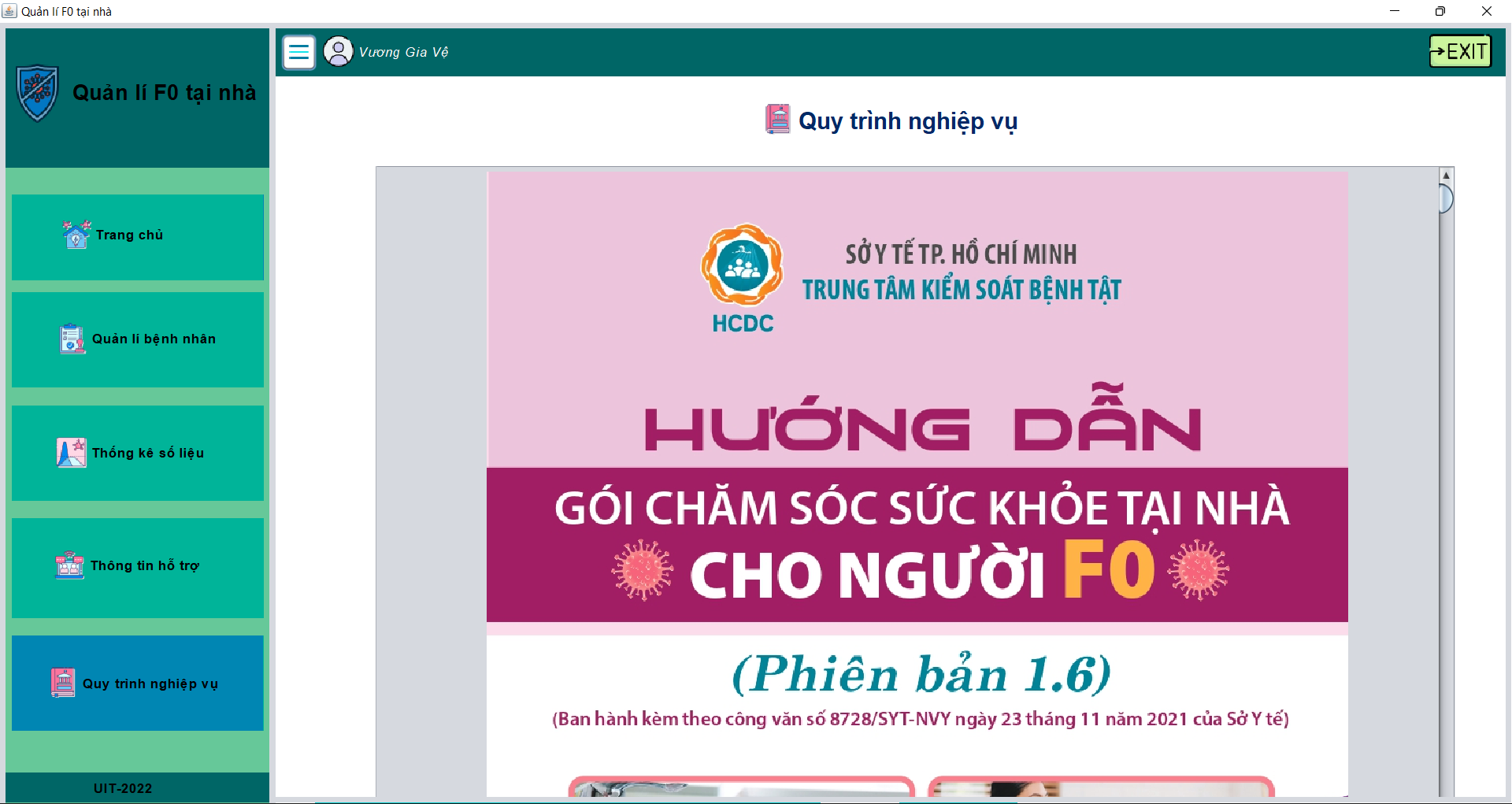Click the Quy trình nghiệp vụ sidebar book icon
This screenshot has width=1512, height=804.
point(63,683)
